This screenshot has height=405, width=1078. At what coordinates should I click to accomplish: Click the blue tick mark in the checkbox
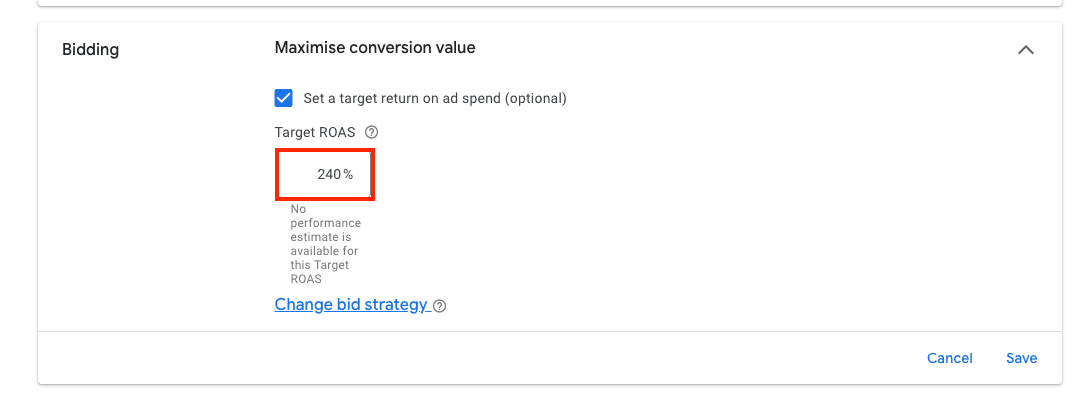click(283, 98)
